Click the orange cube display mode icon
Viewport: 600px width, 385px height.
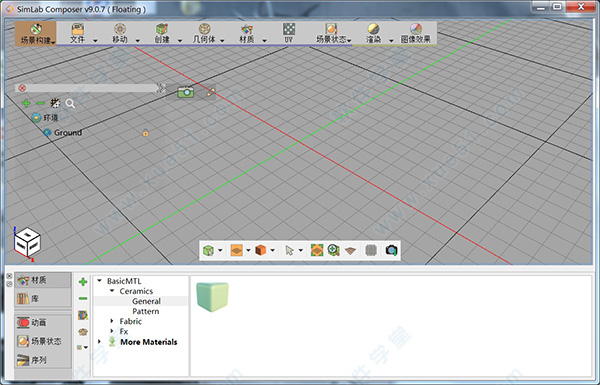point(261,250)
